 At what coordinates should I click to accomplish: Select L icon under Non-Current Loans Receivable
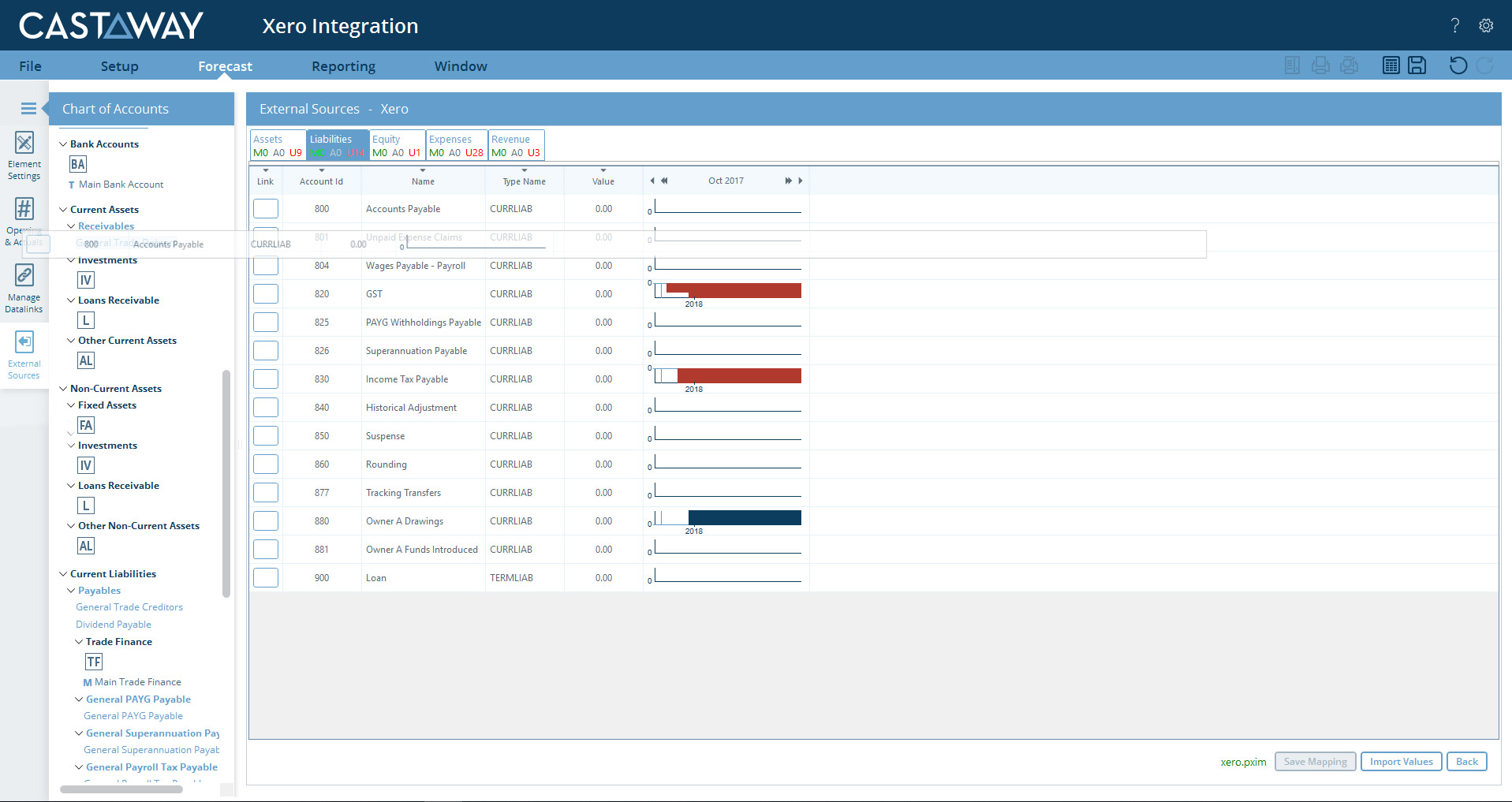tap(86, 505)
